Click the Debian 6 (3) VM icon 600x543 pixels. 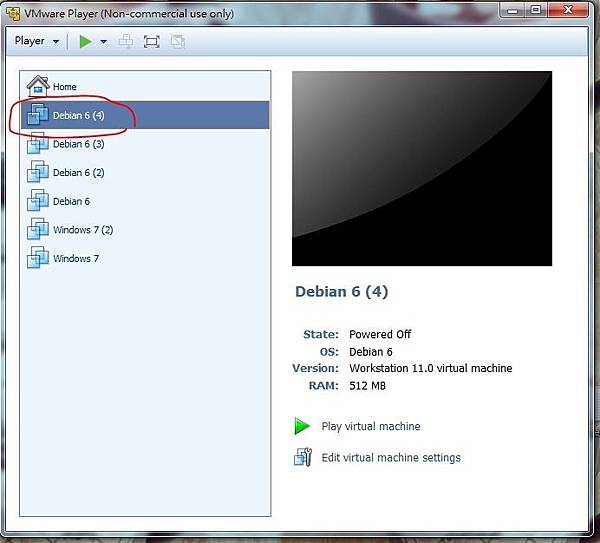click(38, 143)
